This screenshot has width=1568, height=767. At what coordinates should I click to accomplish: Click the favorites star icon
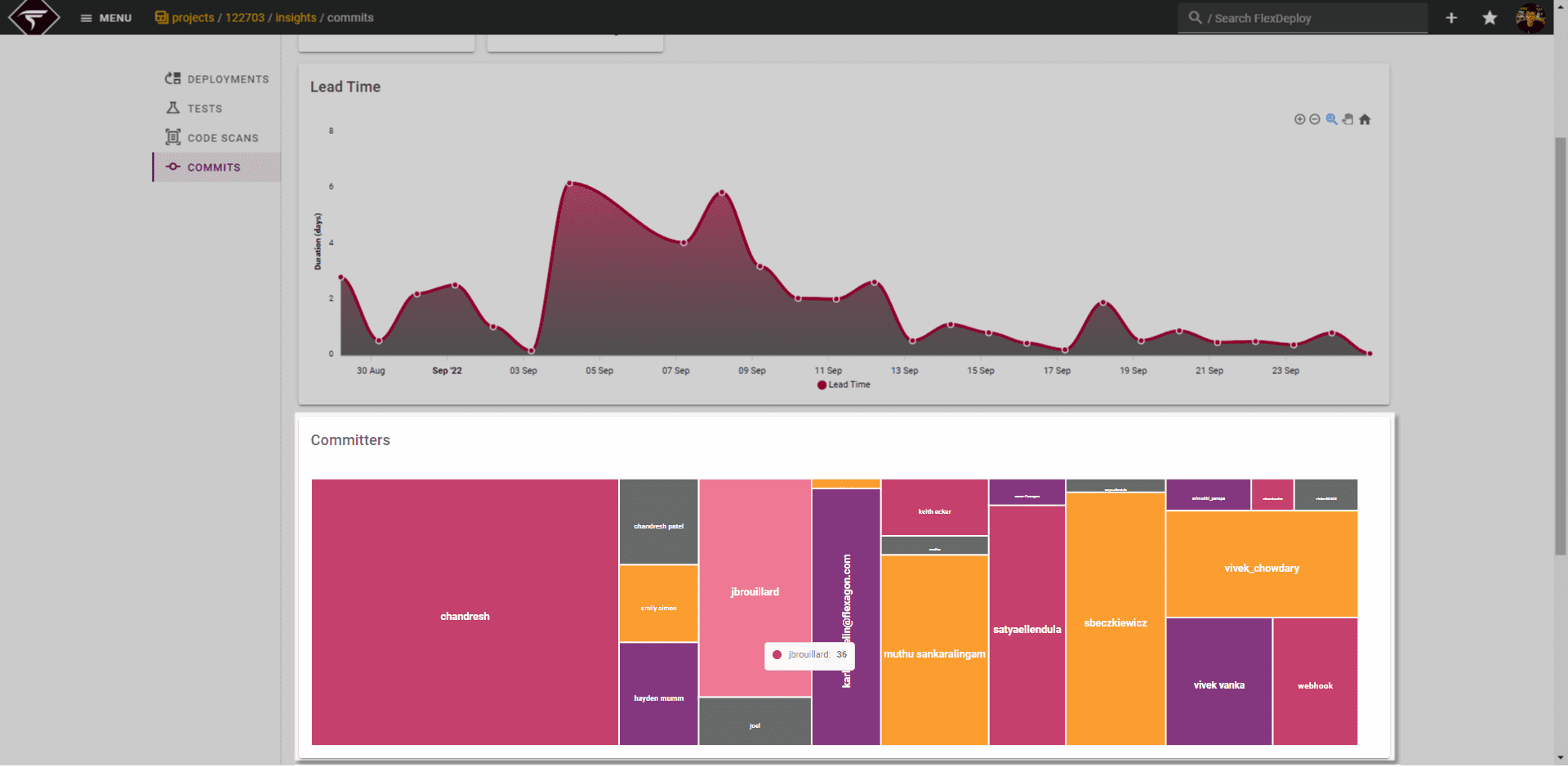(1490, 18)
